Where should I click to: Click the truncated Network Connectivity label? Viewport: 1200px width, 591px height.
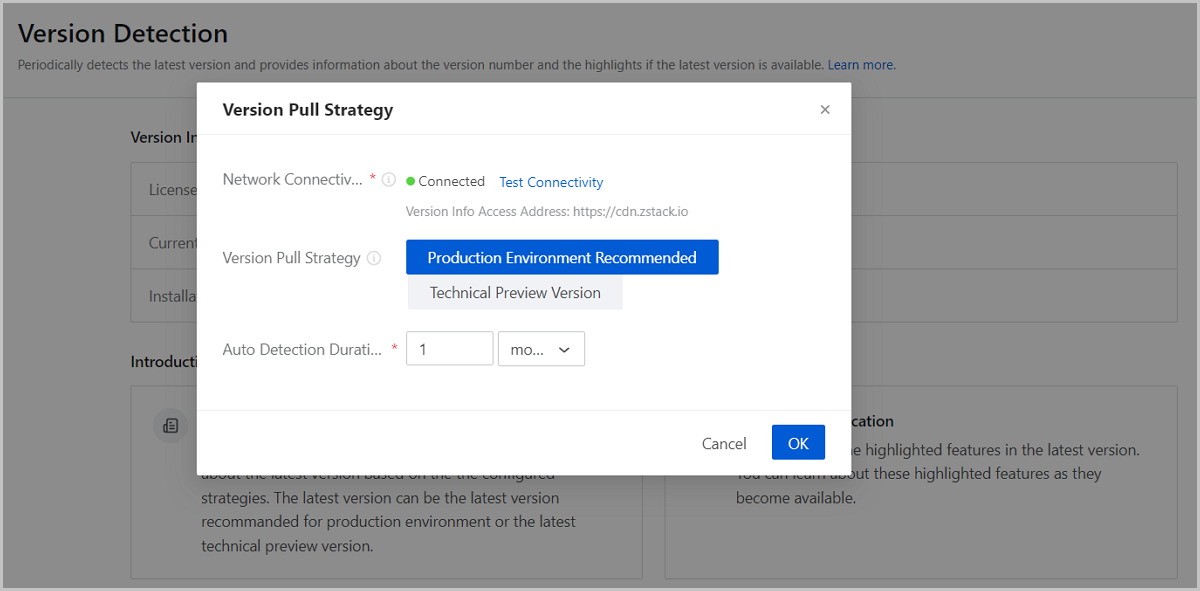(x=292, y=180)
